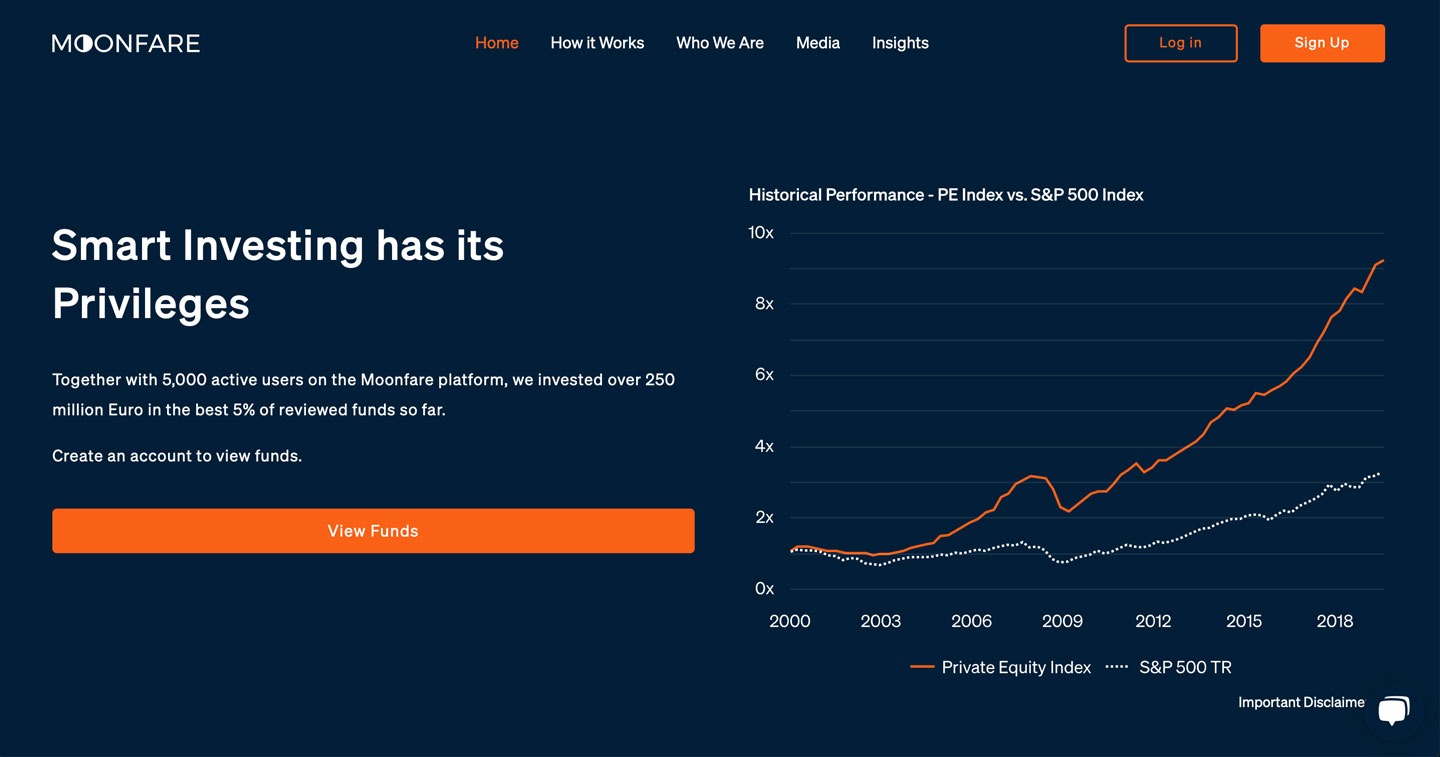Viewport: 1440px width, 757px height.
Task: Open the Important Disclaimer link
Action: click(1301, 702)
